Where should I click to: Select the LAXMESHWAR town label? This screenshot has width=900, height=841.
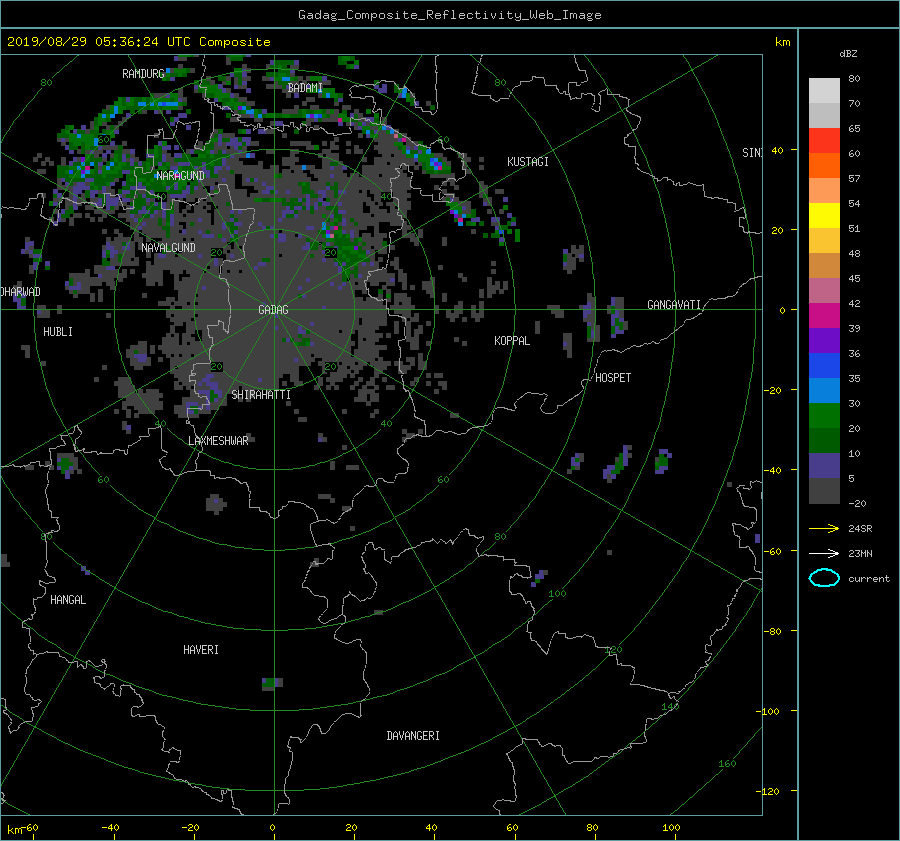(x=218, y=441)
